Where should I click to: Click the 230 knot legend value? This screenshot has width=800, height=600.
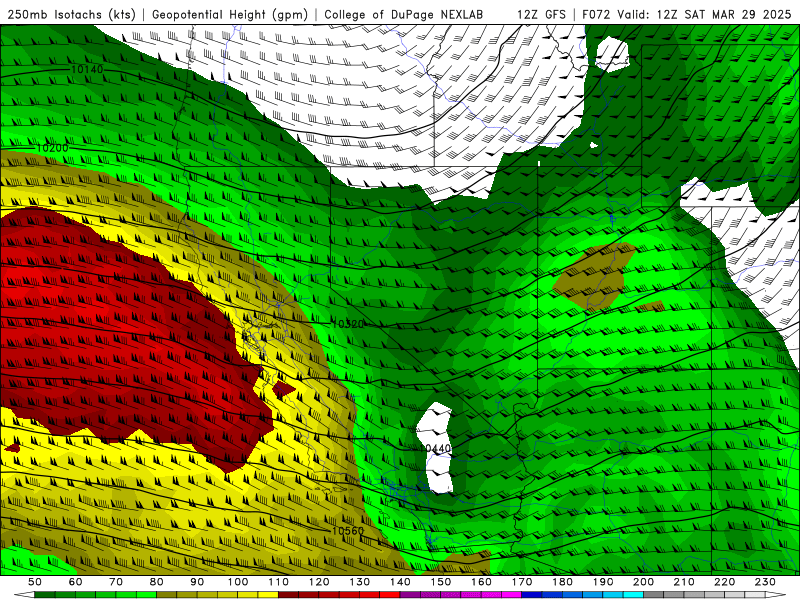click(x=765, y=582)
